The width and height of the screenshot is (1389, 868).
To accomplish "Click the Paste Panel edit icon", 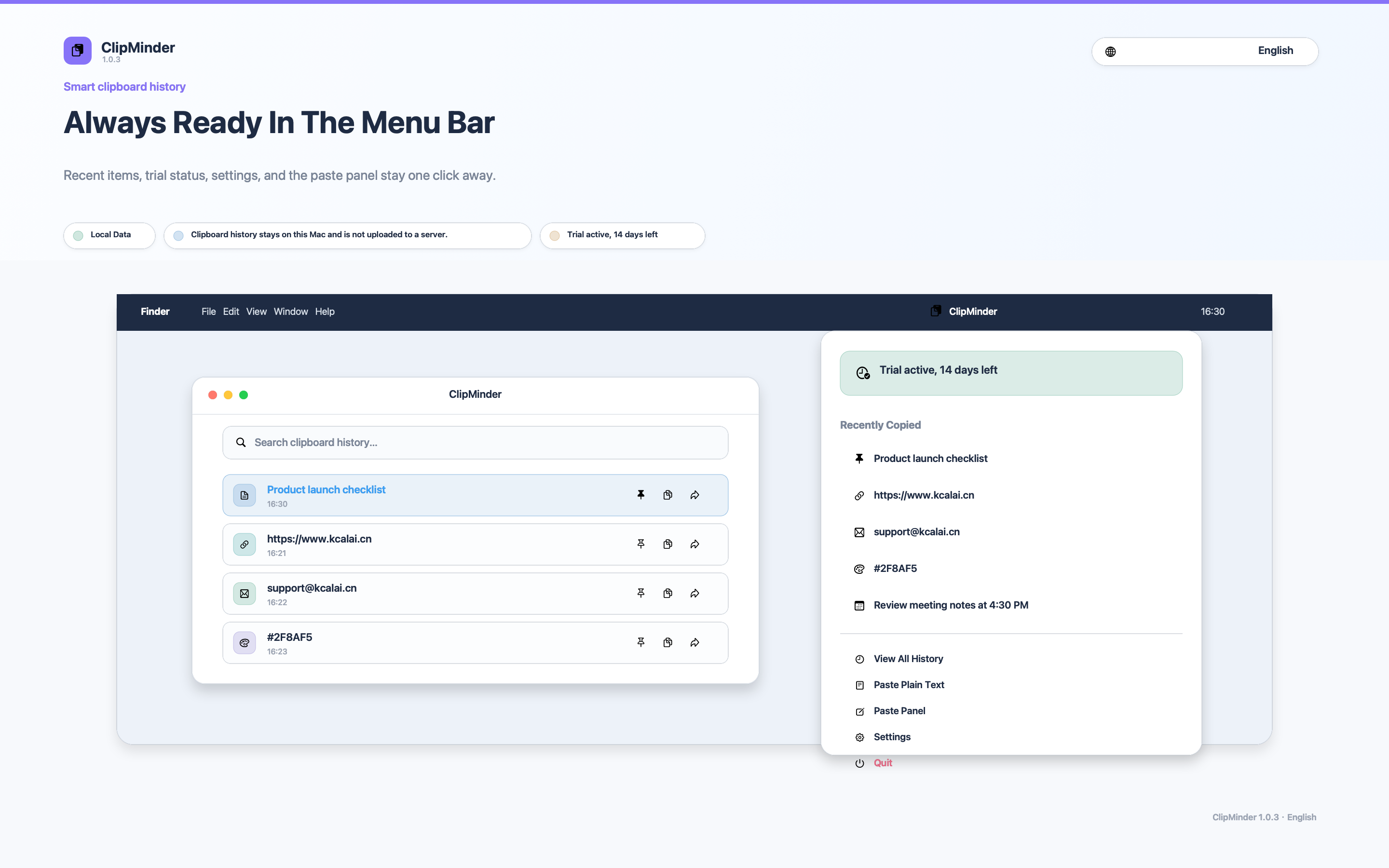I will pos(859,712).
